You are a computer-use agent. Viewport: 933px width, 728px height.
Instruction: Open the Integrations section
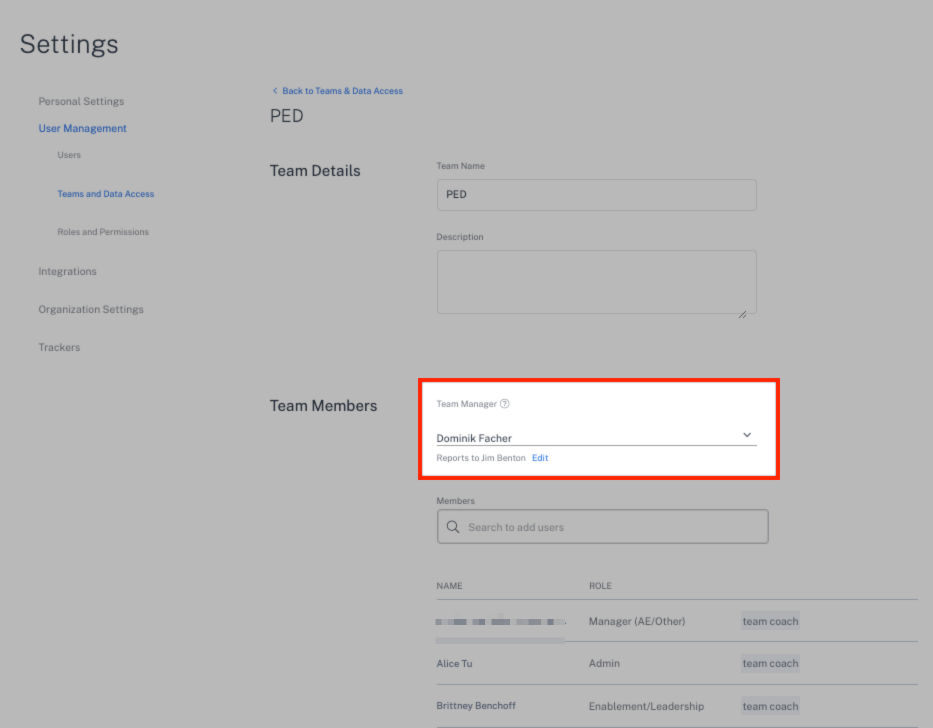click(x=65, y=270)
